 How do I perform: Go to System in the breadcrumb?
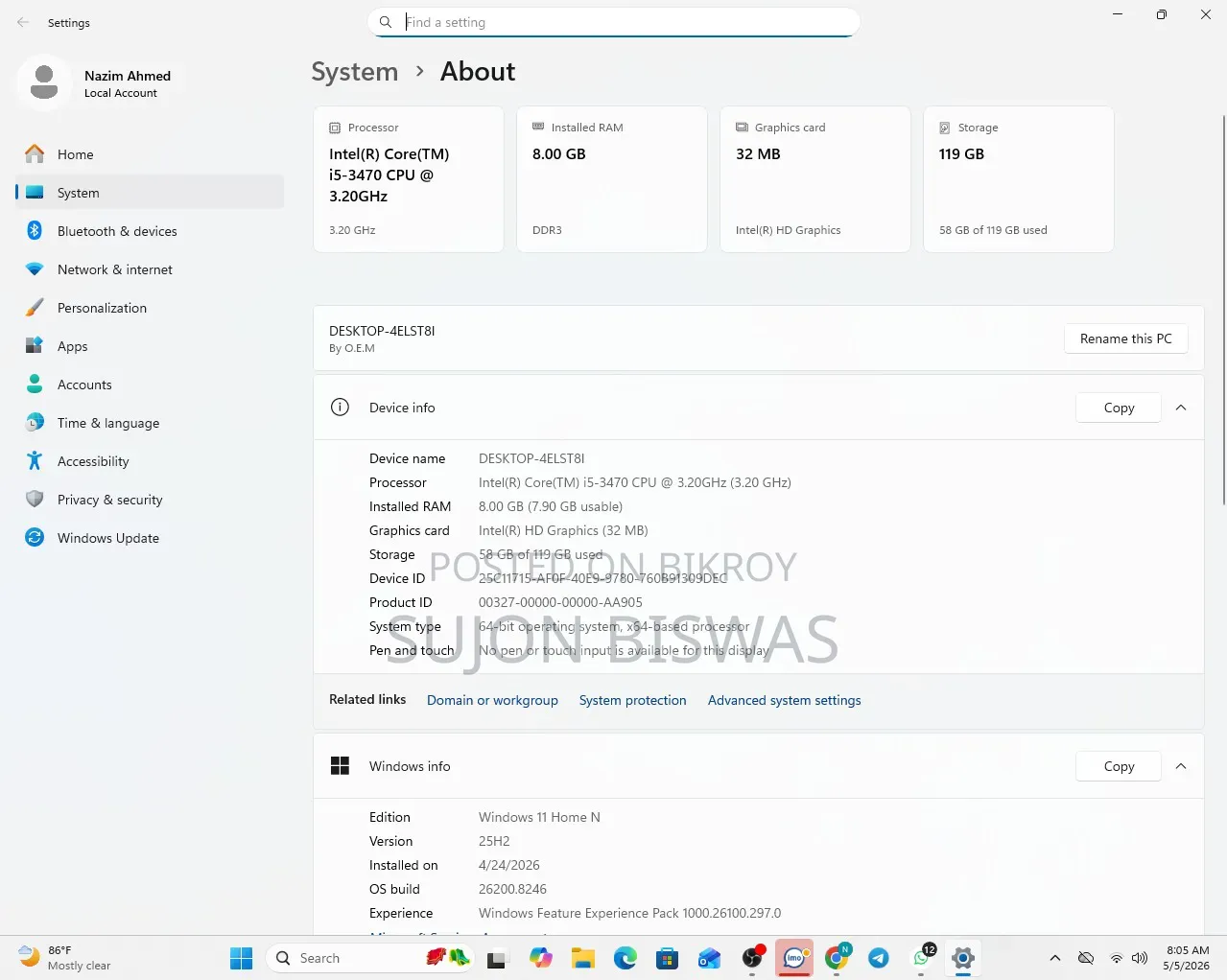click(x=354, y=72)
